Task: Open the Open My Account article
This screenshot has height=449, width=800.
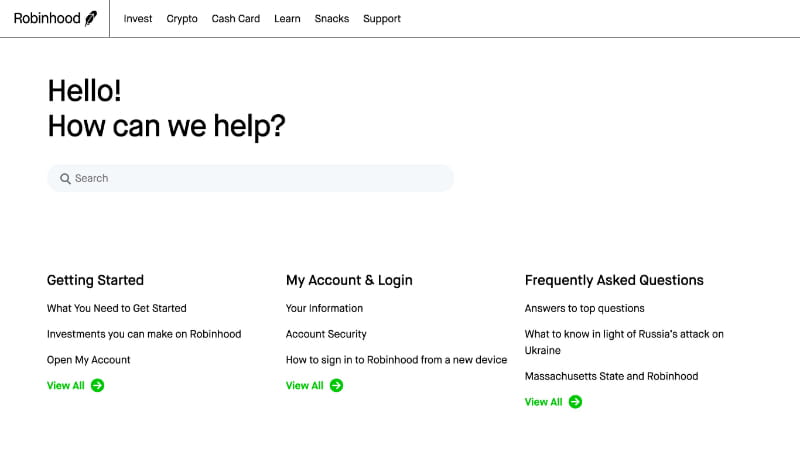Action: point(88,360)
